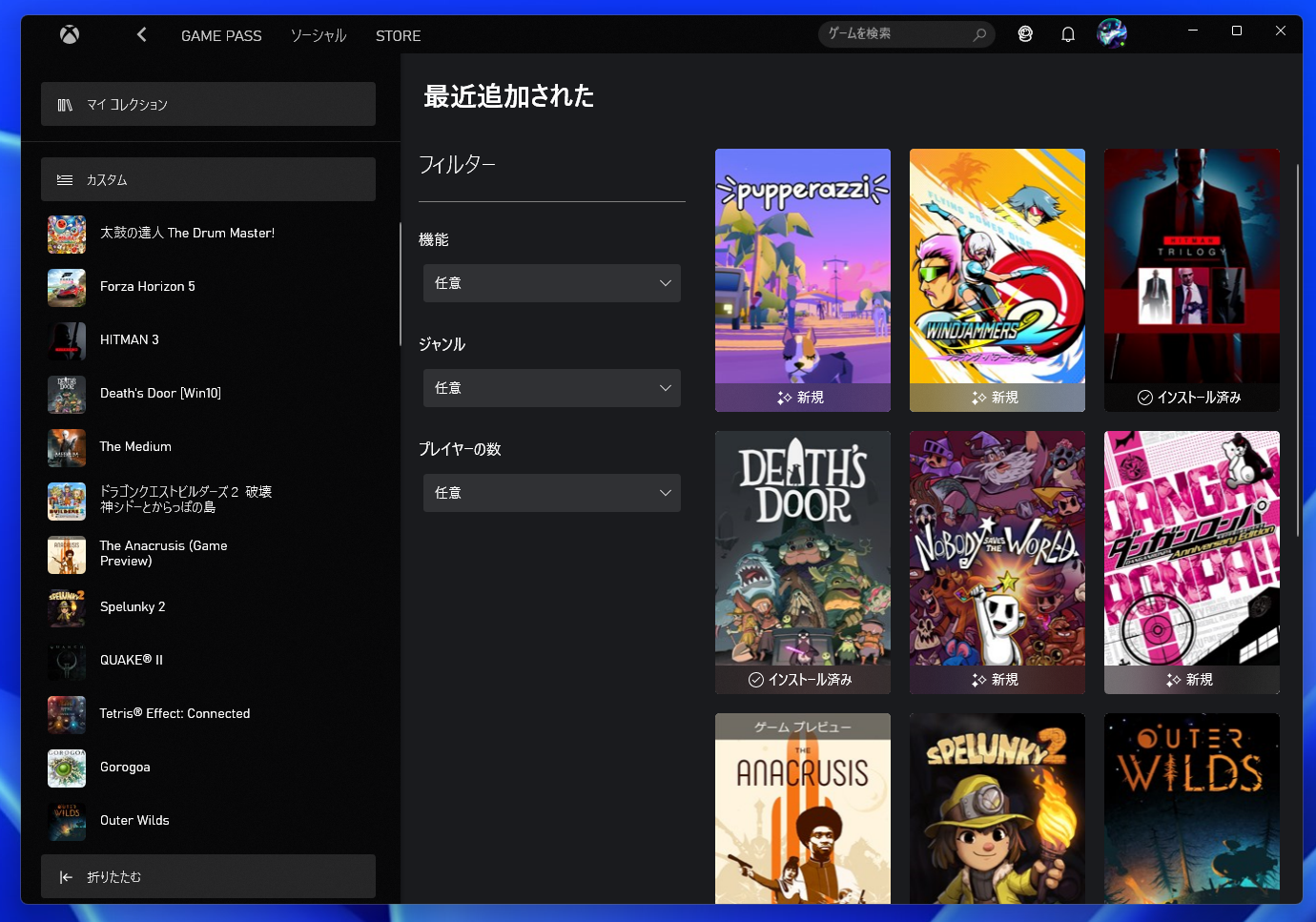Open Death's Door [Win10] in sidebar
Screen dimensions: 1316x922
pos(208,394)
